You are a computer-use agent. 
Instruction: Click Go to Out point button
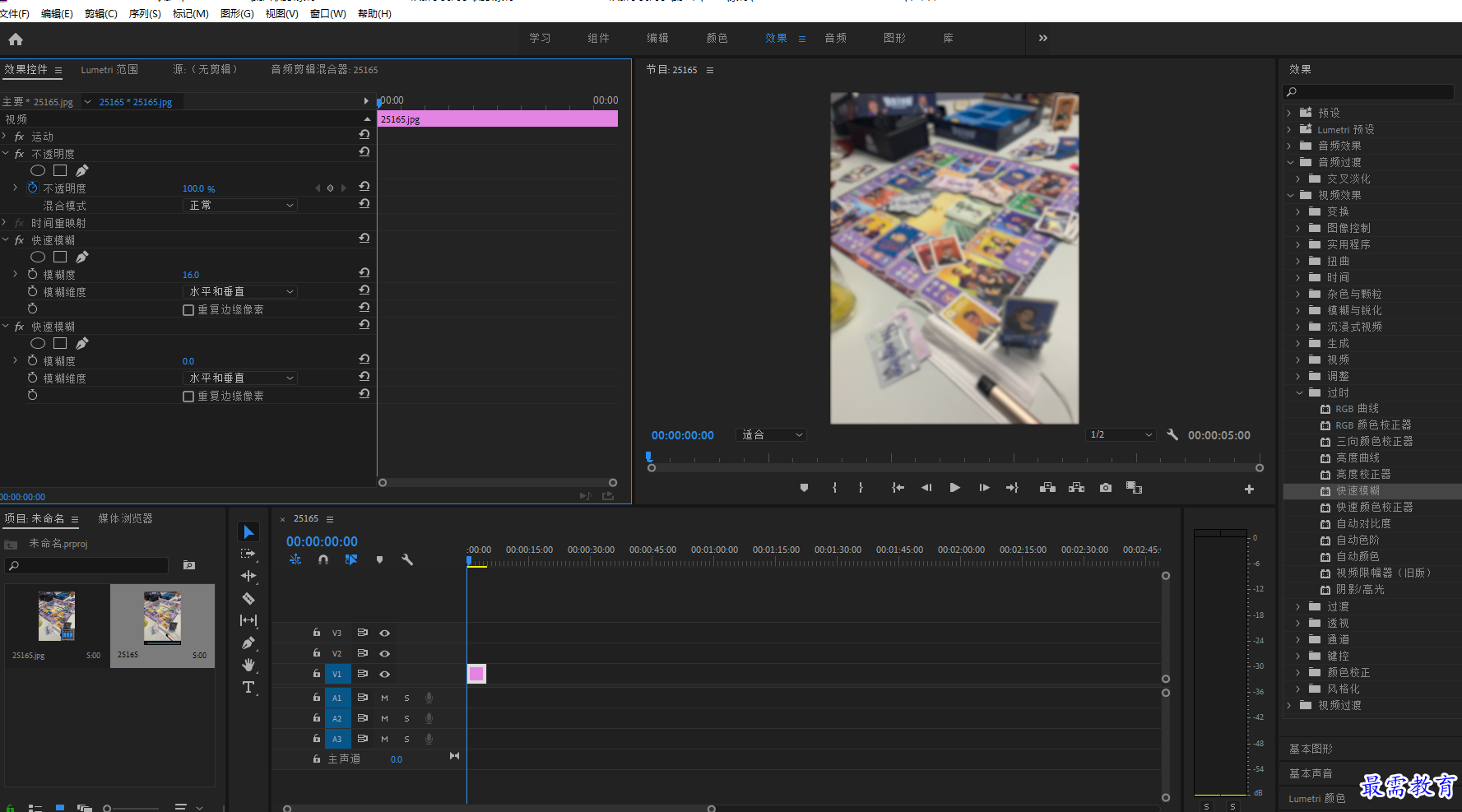tap(1012, 488)
